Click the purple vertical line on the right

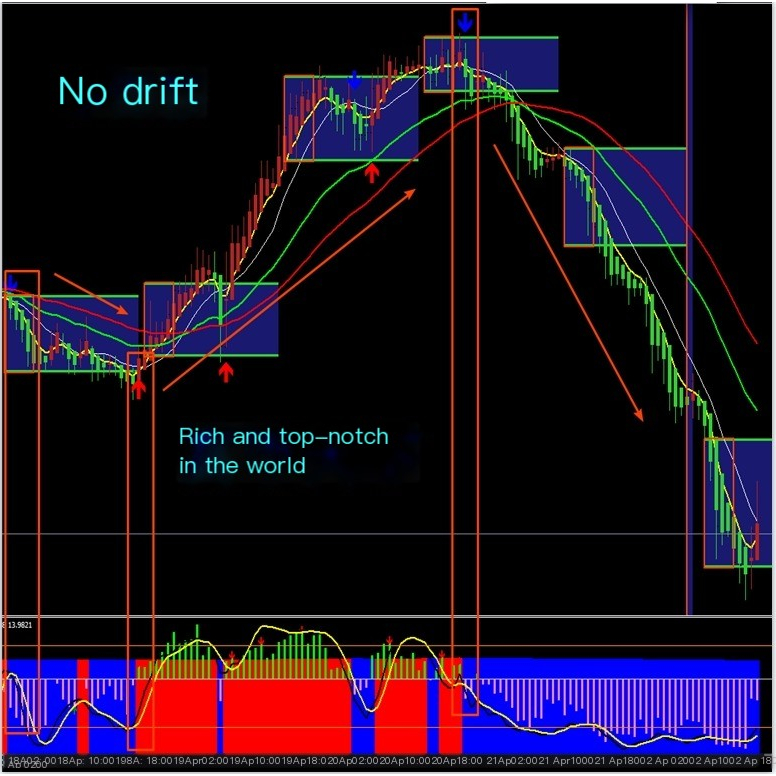[x=688, y=300]
